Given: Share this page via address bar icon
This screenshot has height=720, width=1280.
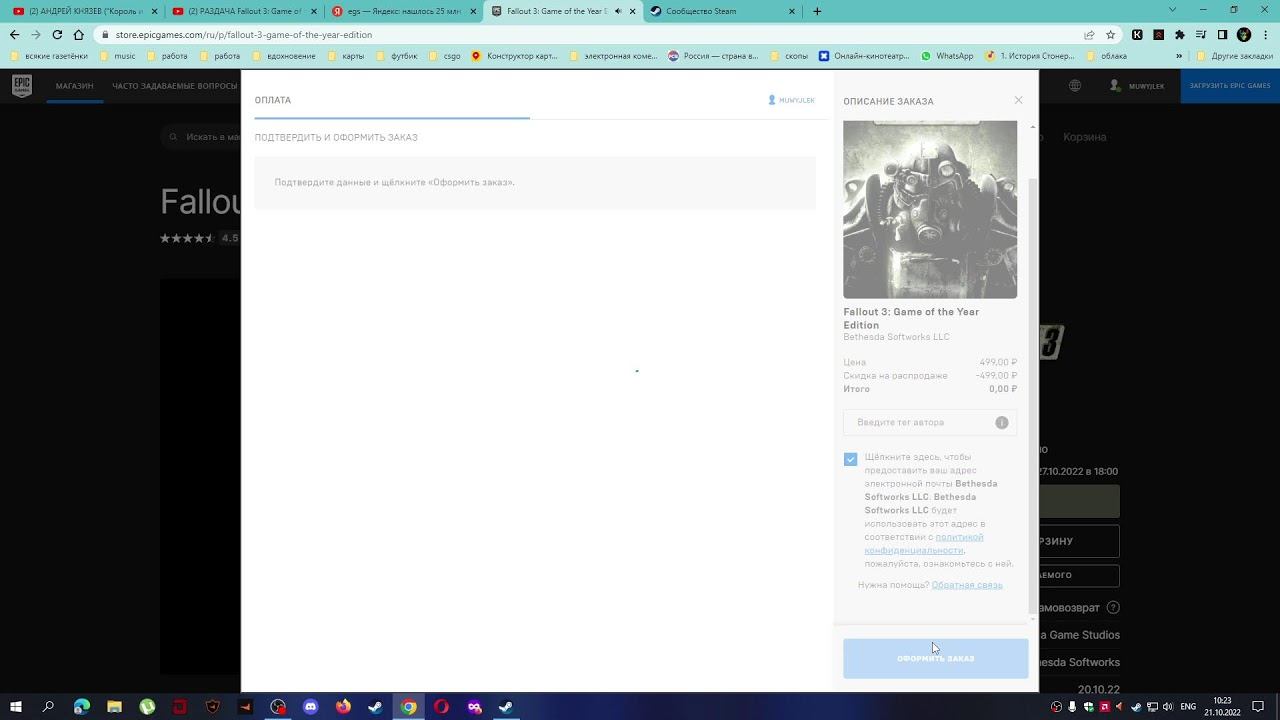Looking at the screenshot, I should [x=1089, y=34].
